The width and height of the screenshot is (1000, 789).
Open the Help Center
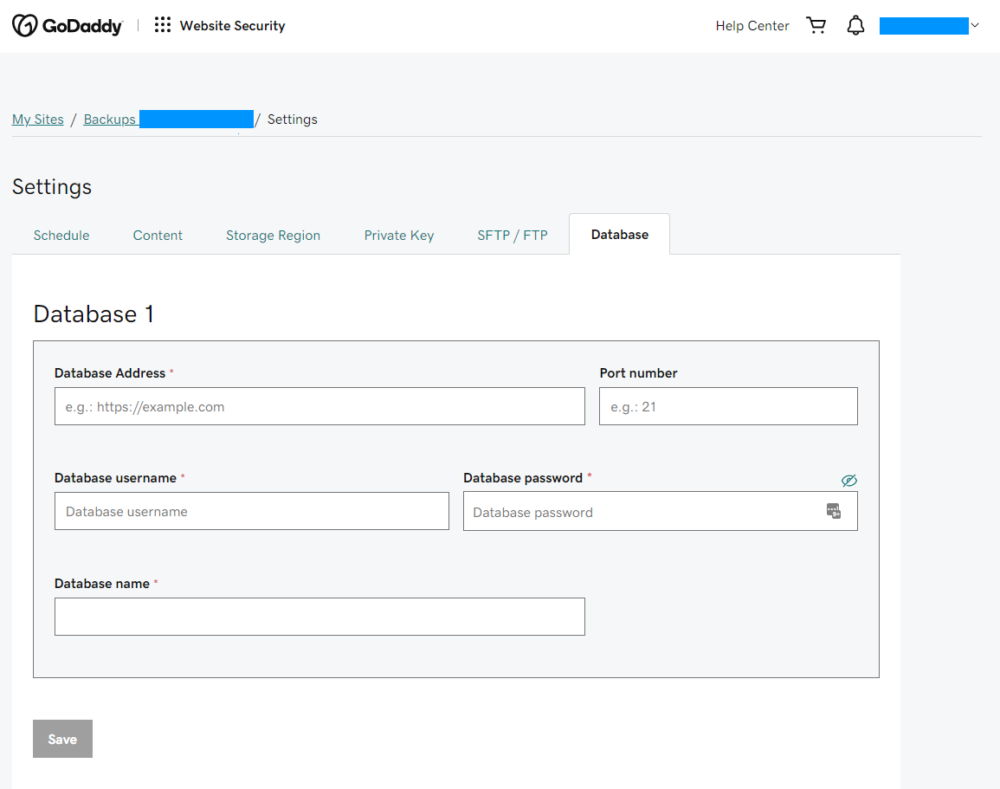[751, 25]
